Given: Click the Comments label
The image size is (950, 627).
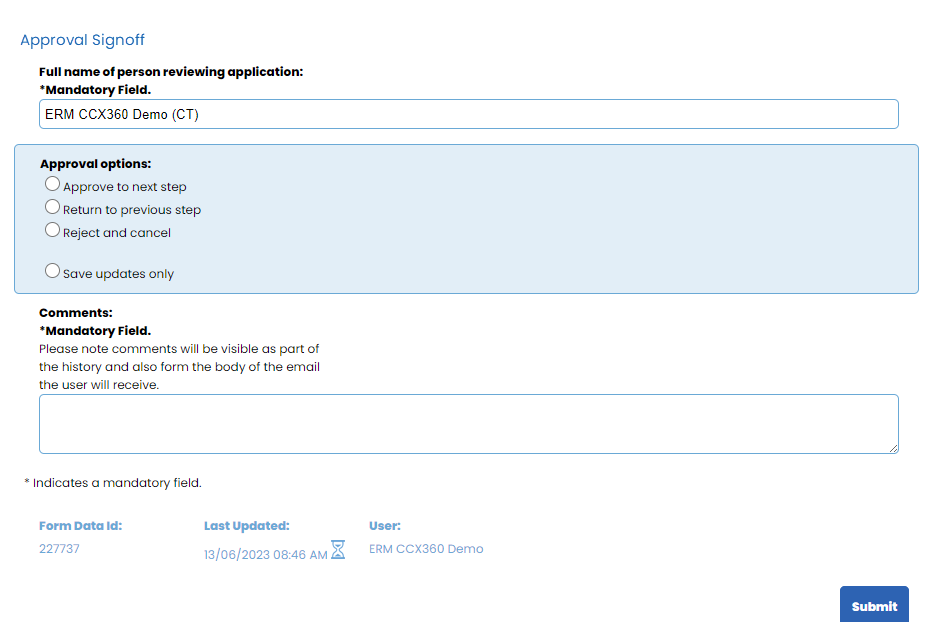Looking at the screenshot, I should click(x=76, y=313).
